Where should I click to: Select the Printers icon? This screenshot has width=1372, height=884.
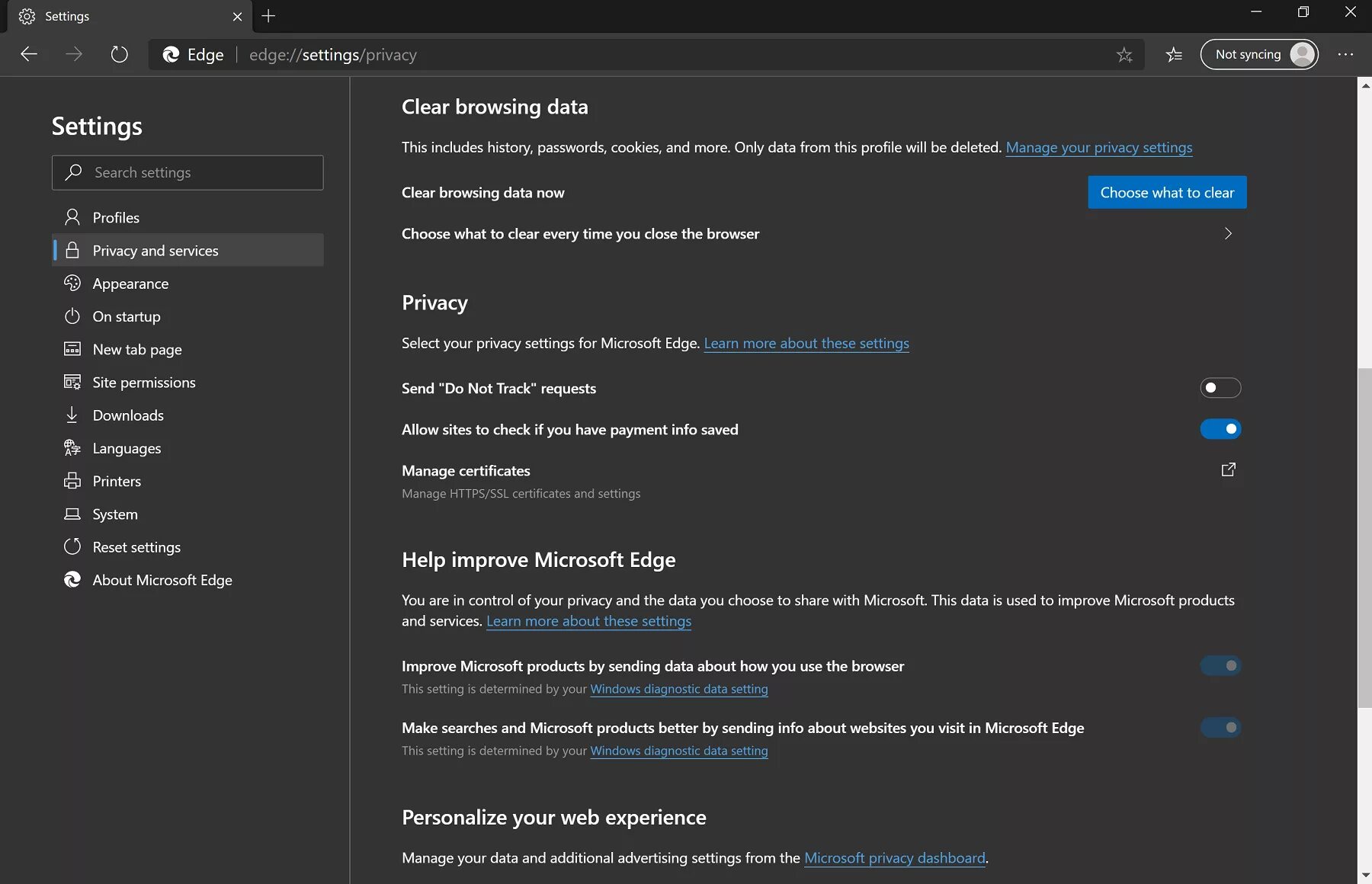pyautogui.click(x=72, y=481)
